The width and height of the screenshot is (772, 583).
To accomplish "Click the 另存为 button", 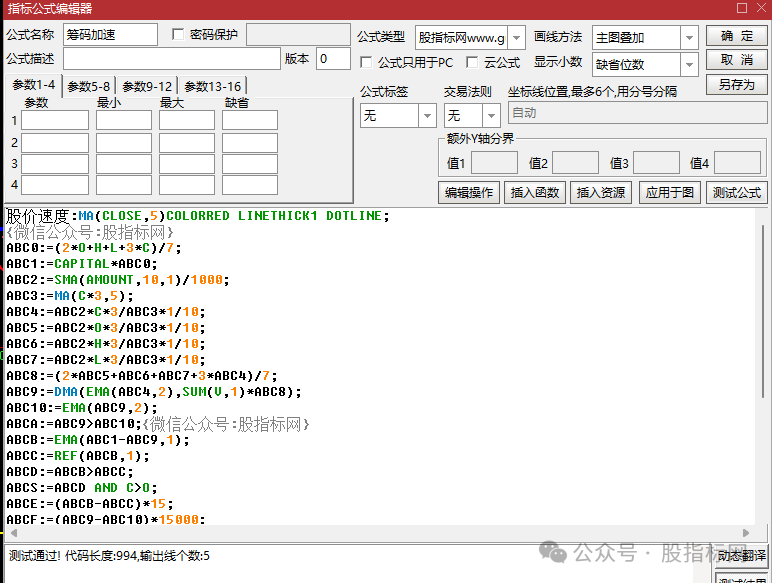I will coord(737,84).
